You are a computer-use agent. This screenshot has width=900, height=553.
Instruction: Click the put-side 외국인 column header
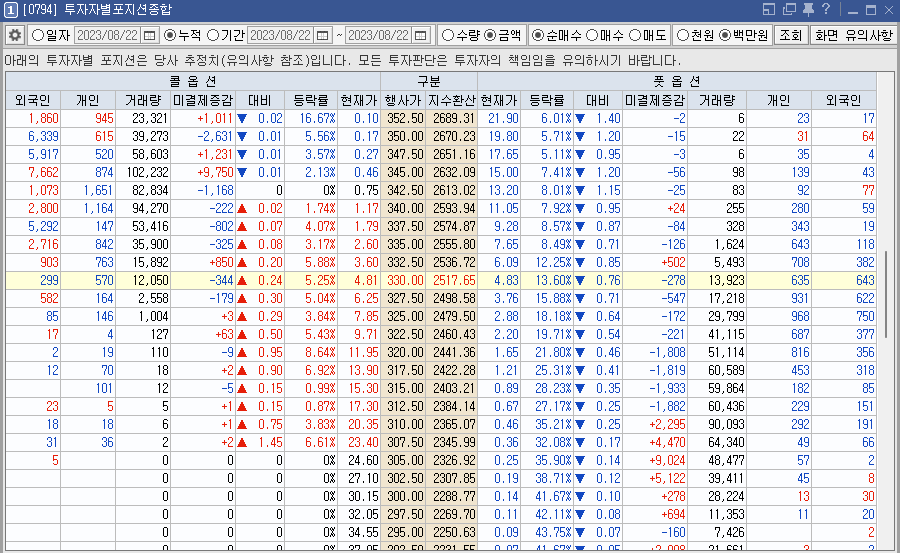click(x=844, y=100)
